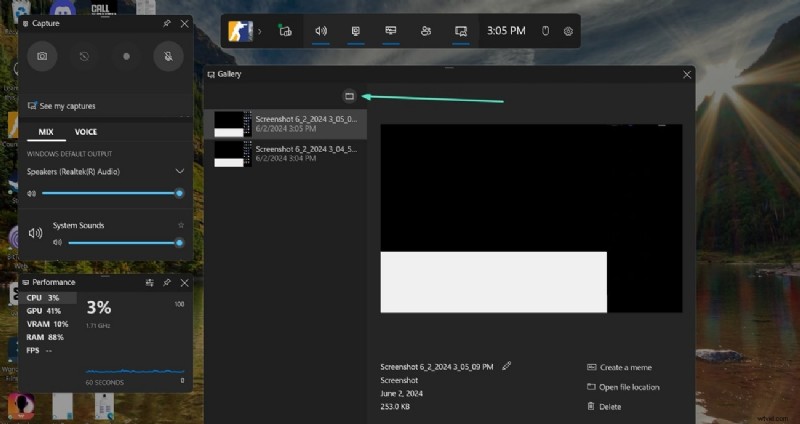Click the record last 30 seconds button
Screen dimensions: 800x424
pyautogui.click(x=84, y=57)
